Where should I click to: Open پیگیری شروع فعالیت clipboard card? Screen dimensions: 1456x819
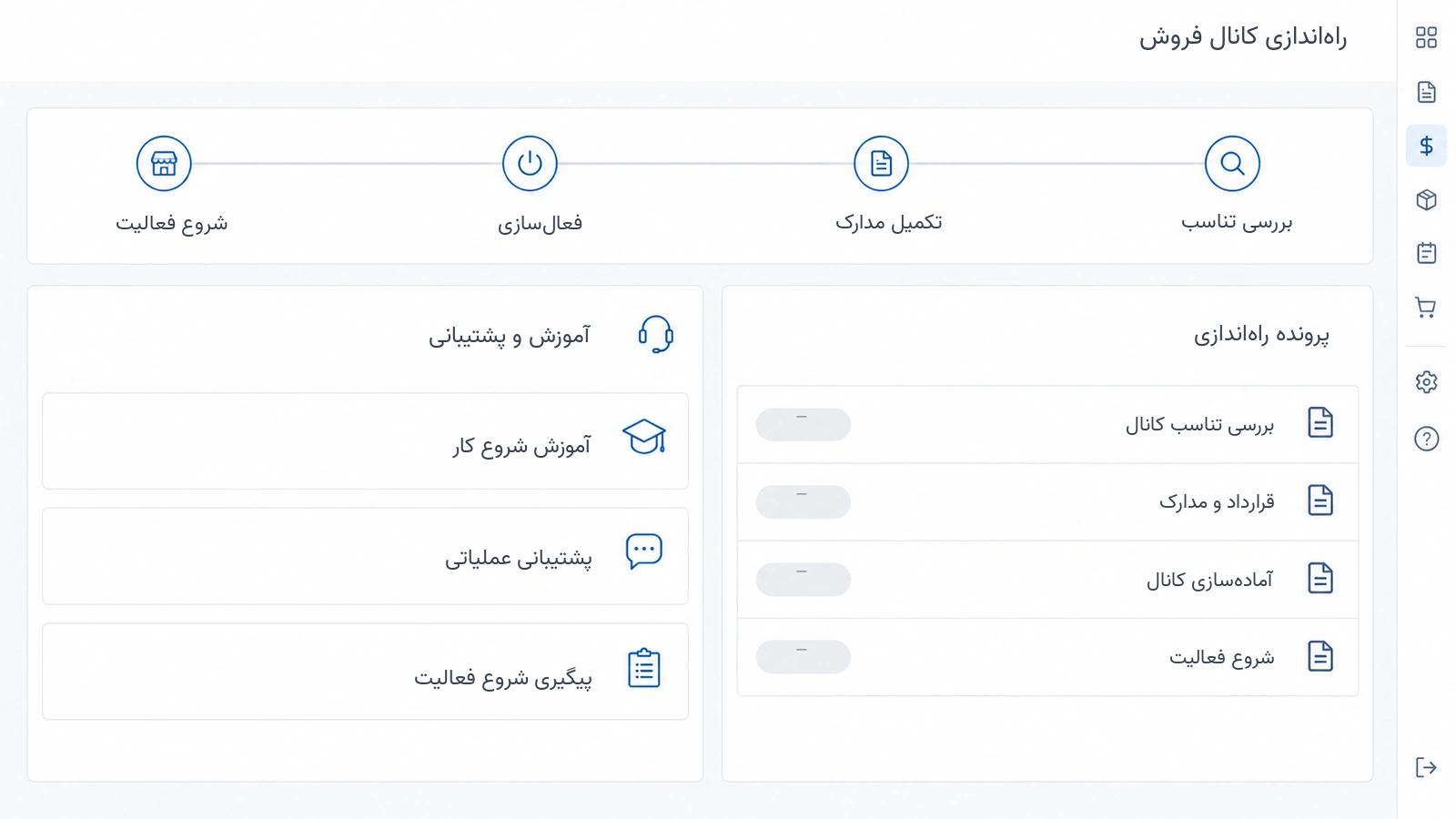pos(365,672)
